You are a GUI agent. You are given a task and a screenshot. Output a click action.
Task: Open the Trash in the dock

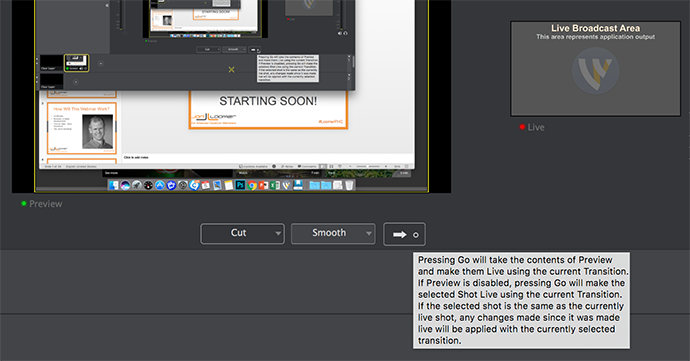(x=349, y=185)
